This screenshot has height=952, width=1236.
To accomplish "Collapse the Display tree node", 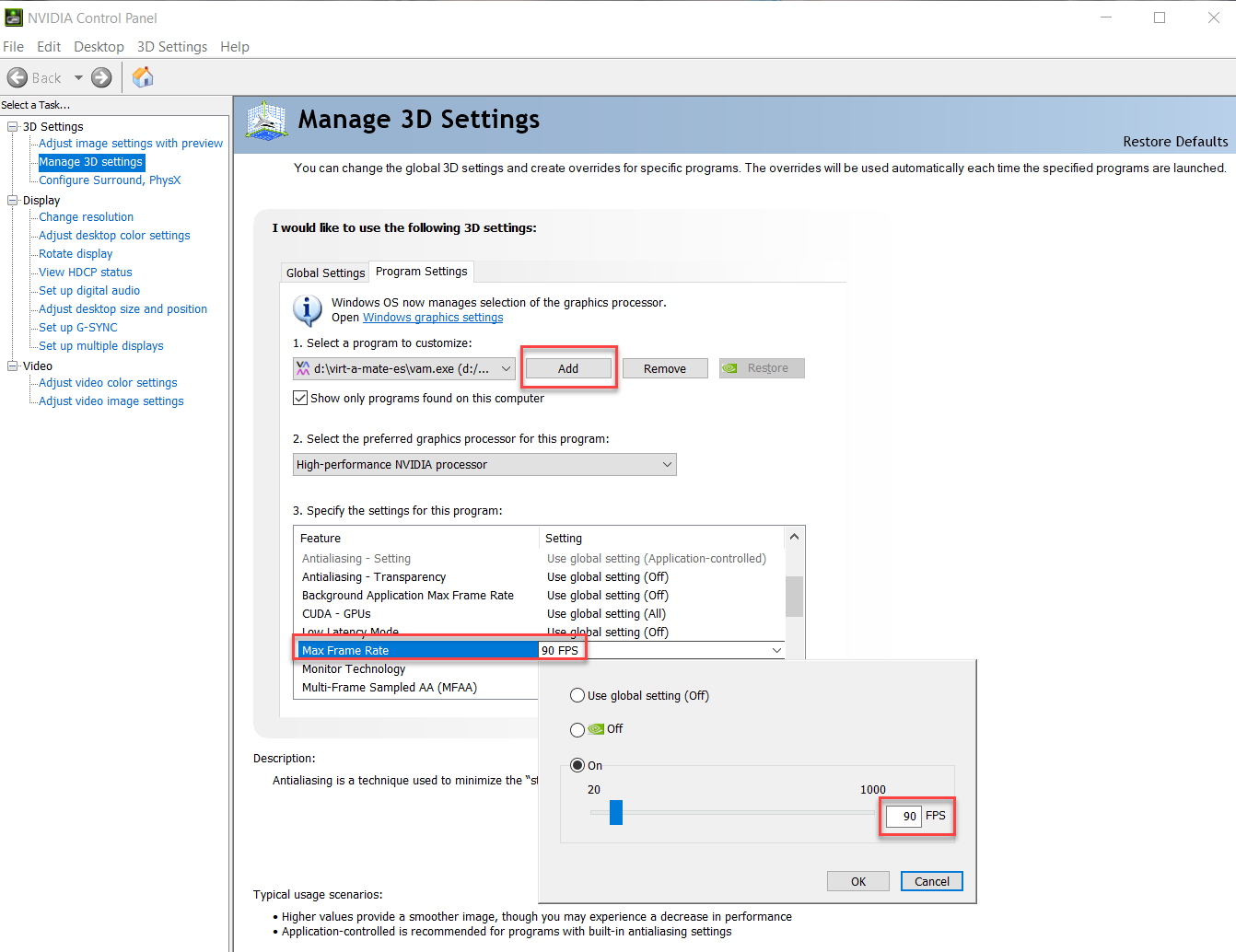I will (13, 200).
